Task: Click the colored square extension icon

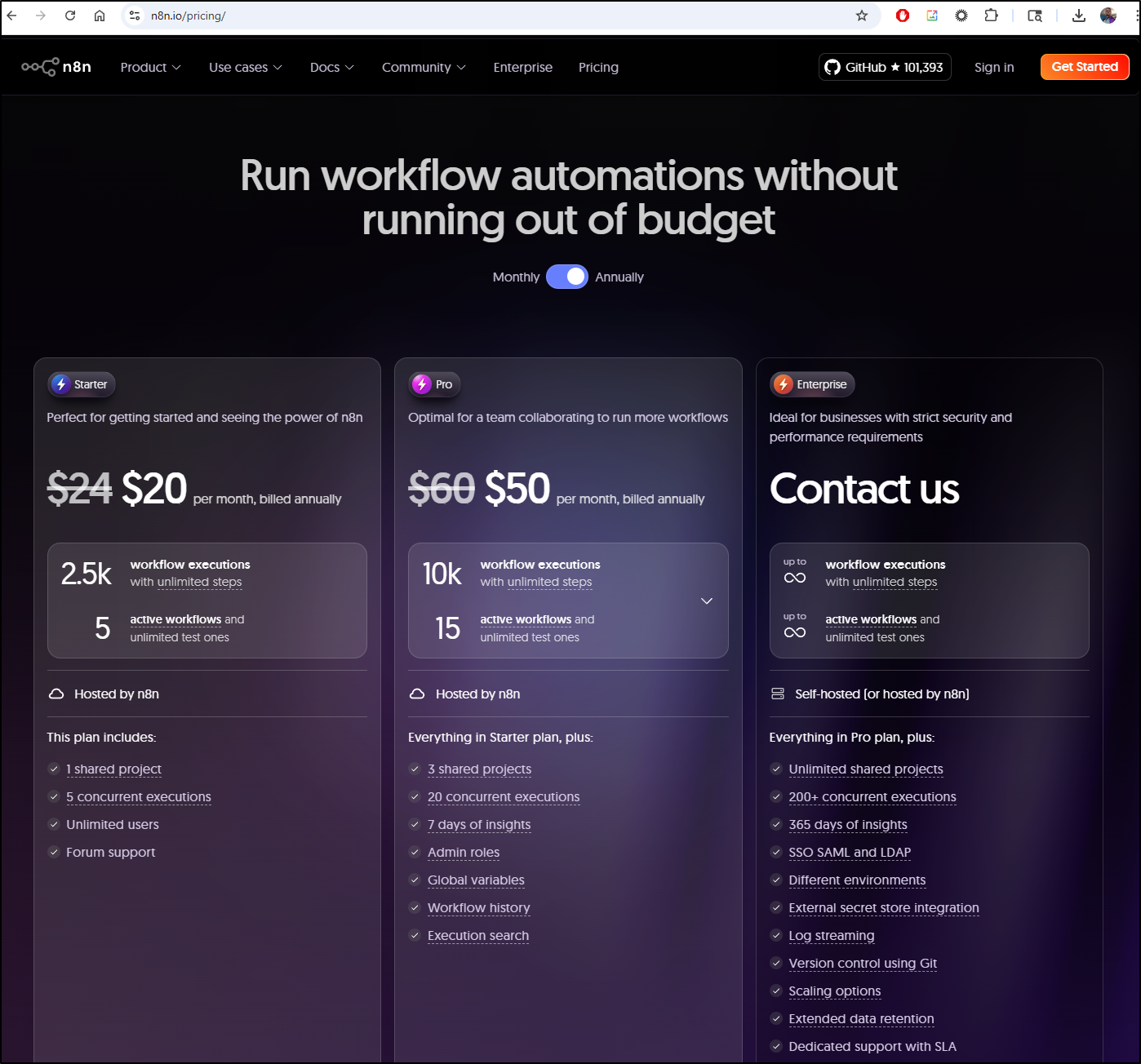Action: [932, 16]
